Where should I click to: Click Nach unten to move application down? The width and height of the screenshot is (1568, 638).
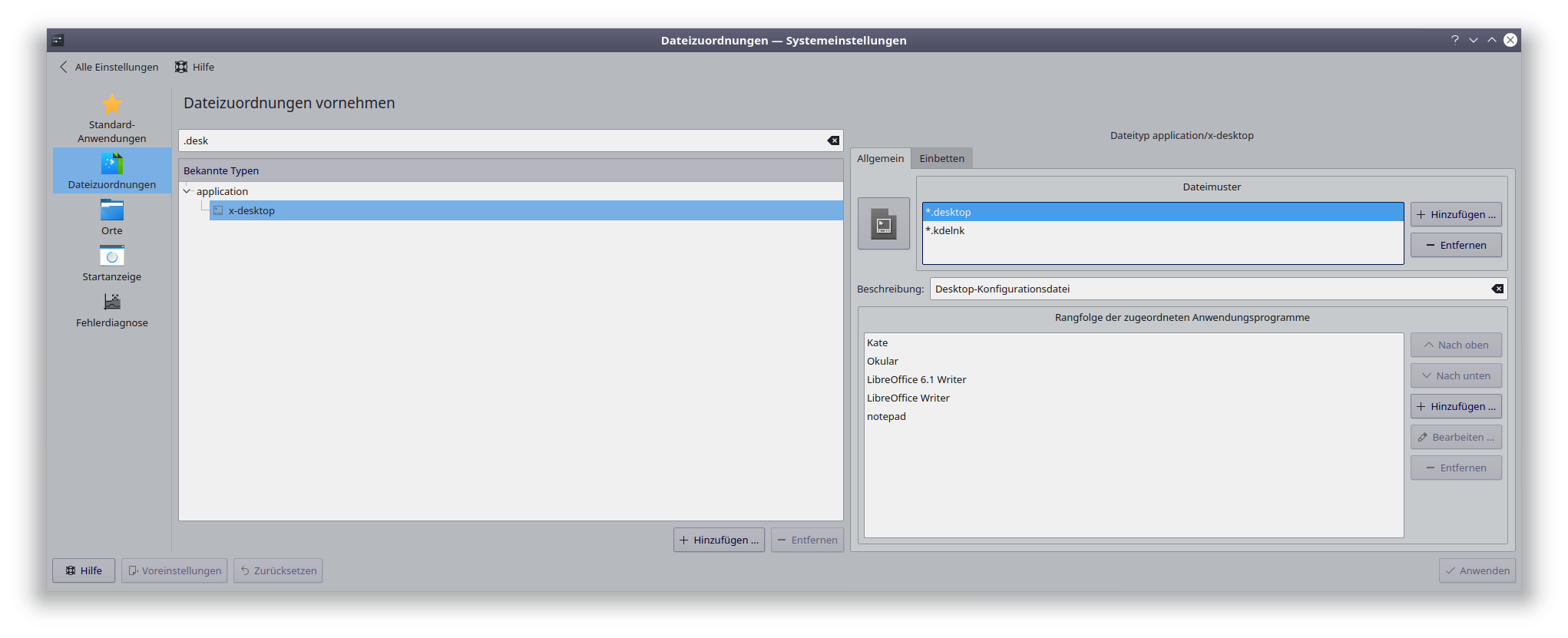1456,375
